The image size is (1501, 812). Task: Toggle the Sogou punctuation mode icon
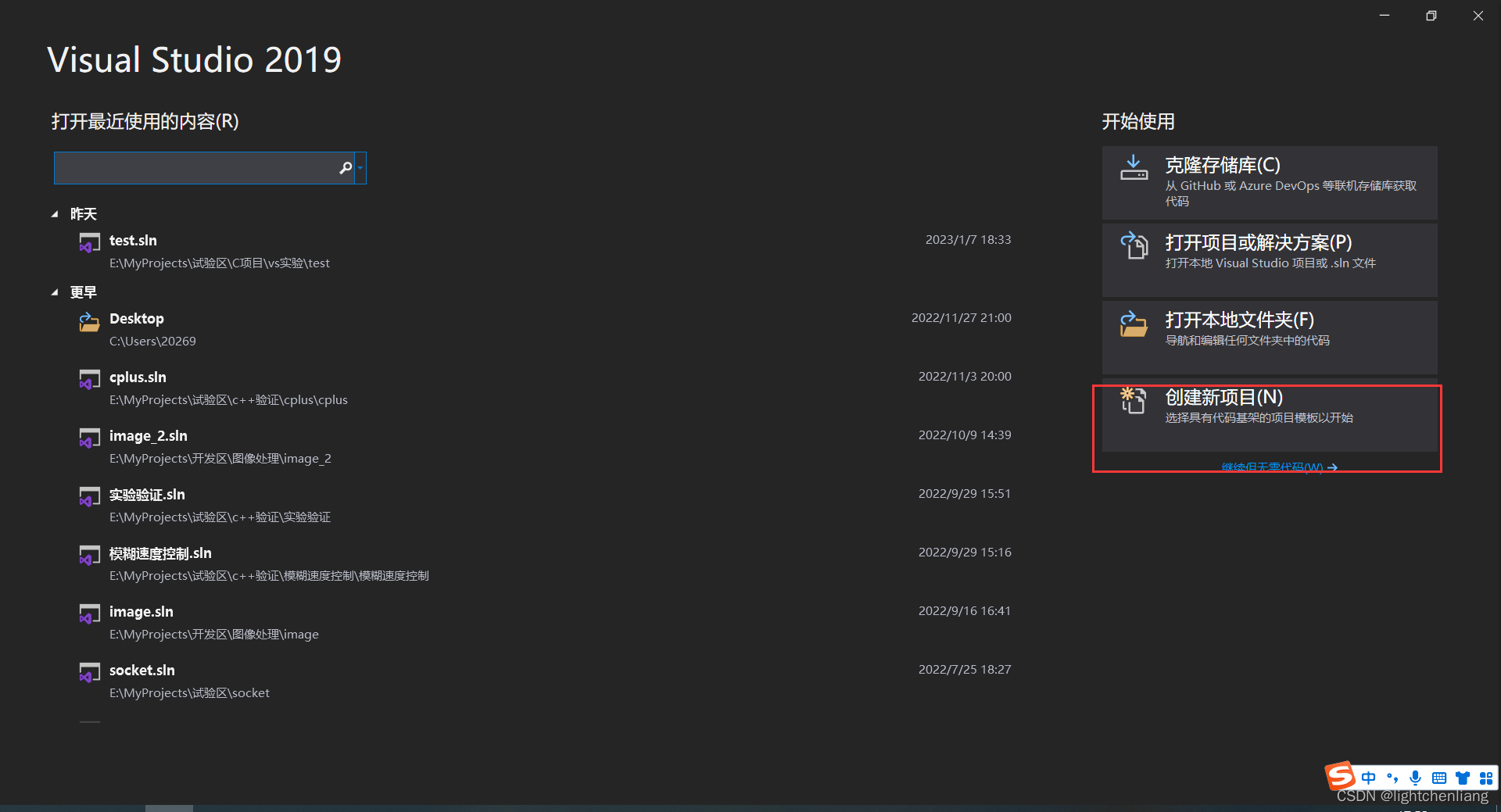point(1392,778)
